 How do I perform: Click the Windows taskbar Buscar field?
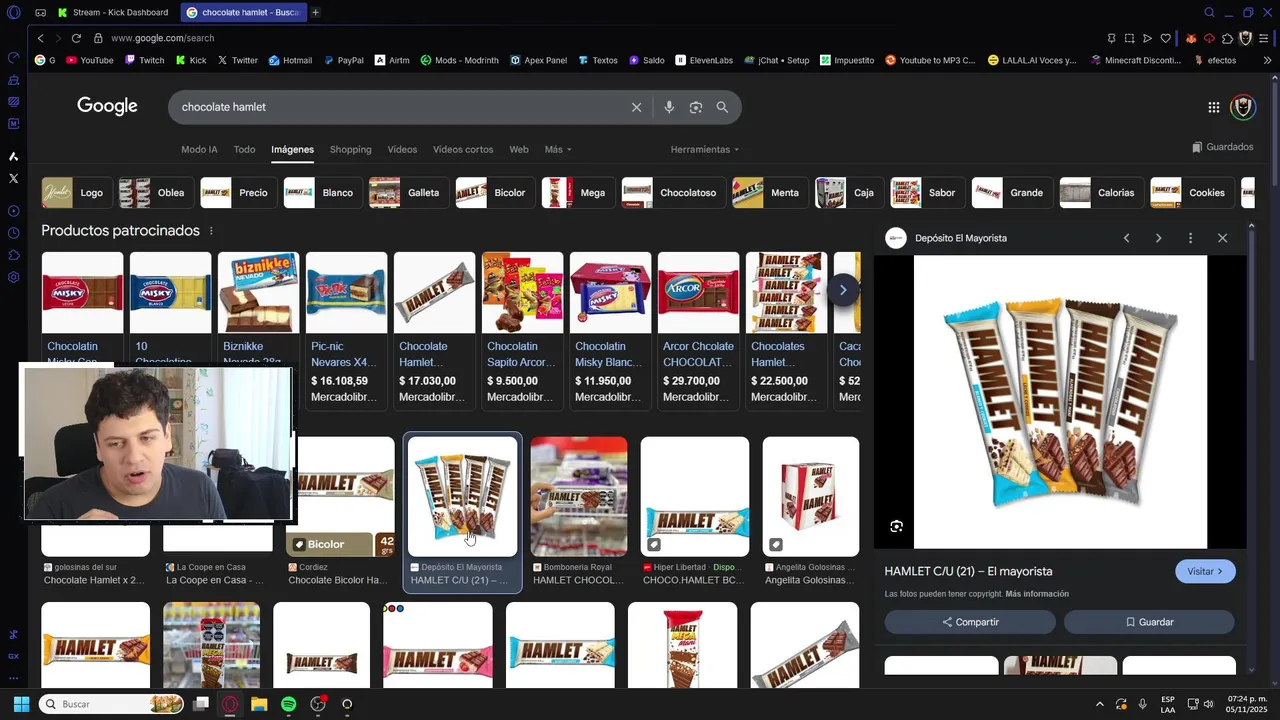tap(111, 704)
